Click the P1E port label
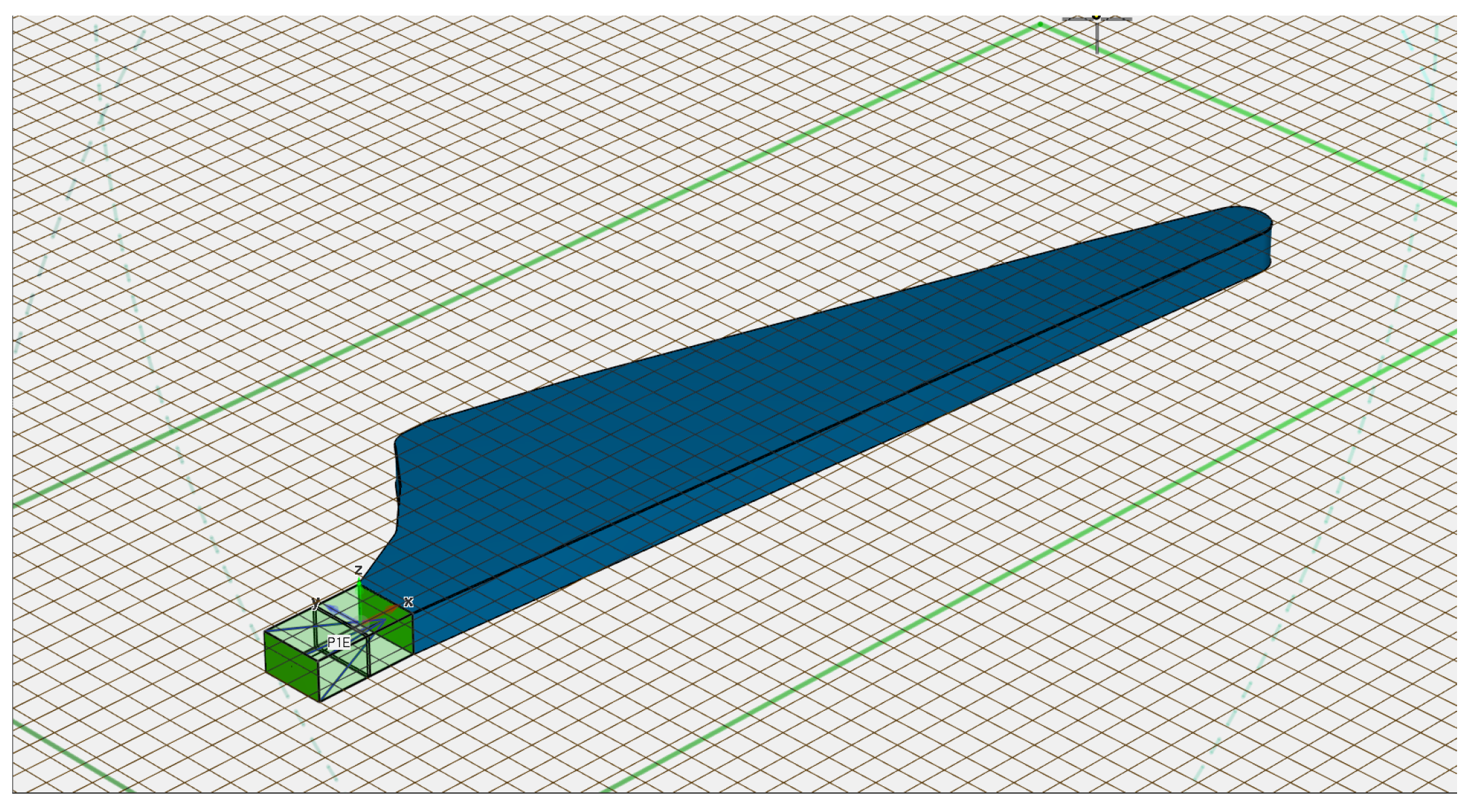 coord(339,642)
